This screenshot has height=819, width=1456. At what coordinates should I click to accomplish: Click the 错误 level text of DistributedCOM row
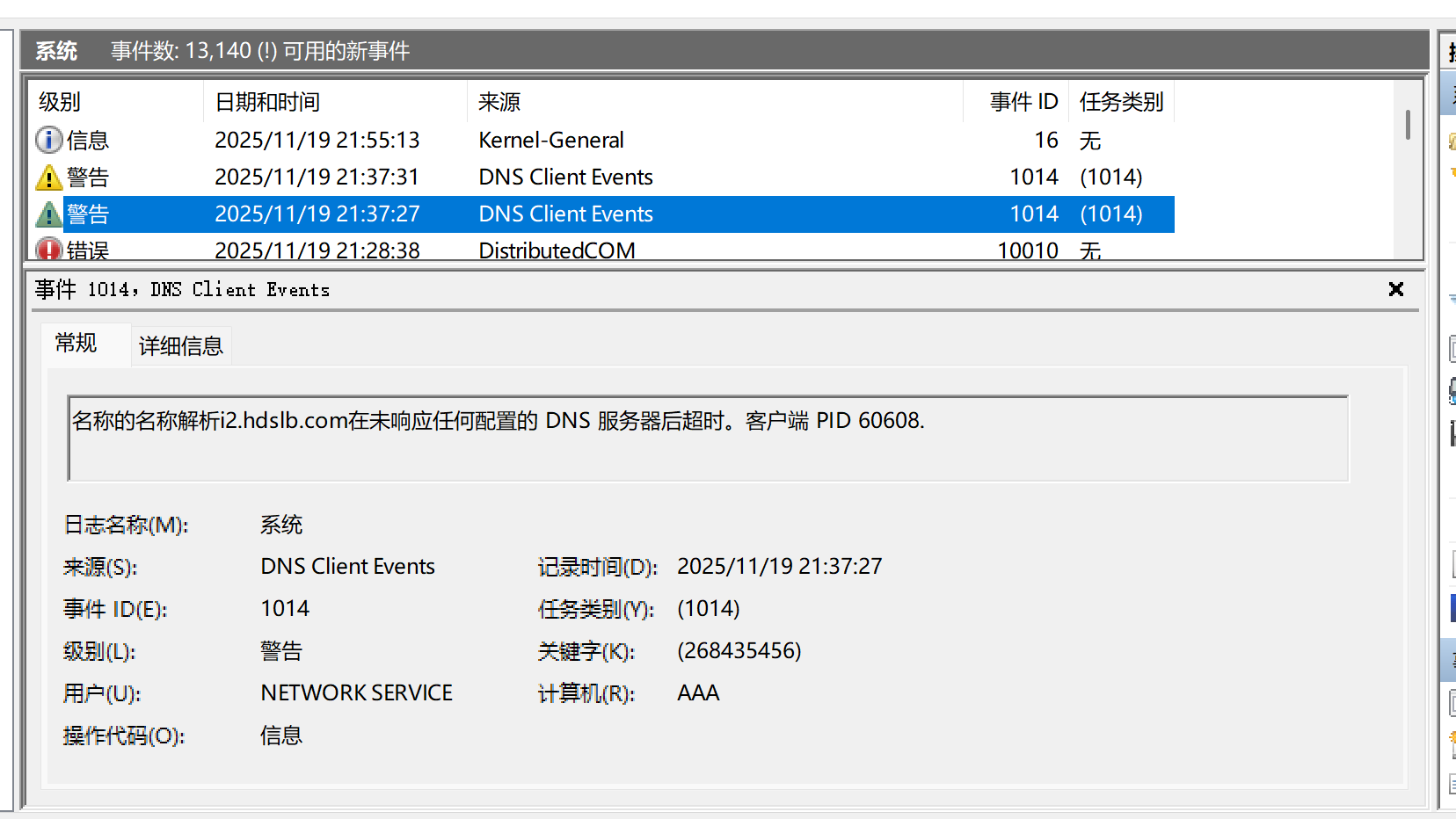pyautogui.click(x=88, y=250)
